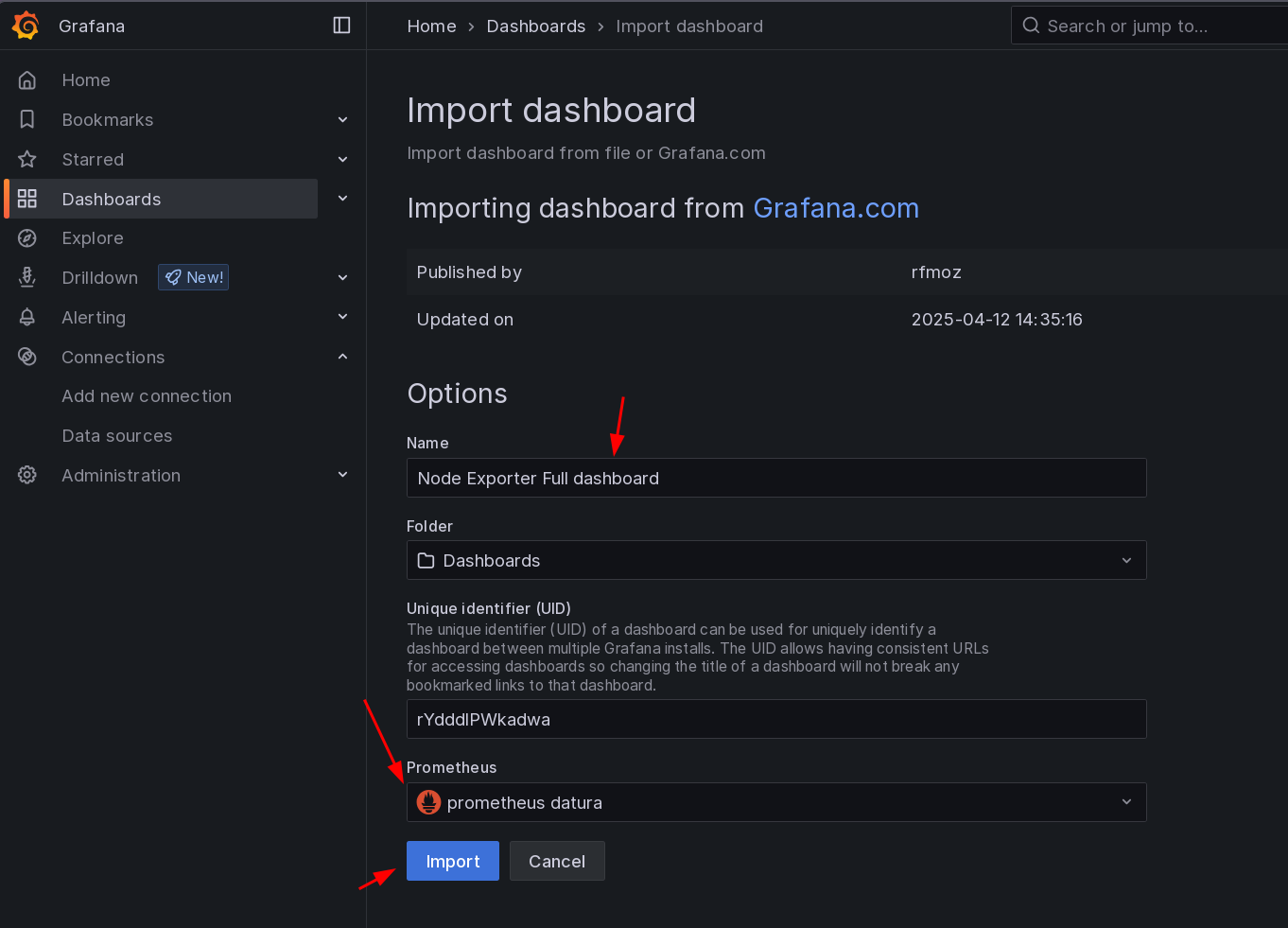
Task: Click the dashboard Name input field
Action: click(776, 478)
